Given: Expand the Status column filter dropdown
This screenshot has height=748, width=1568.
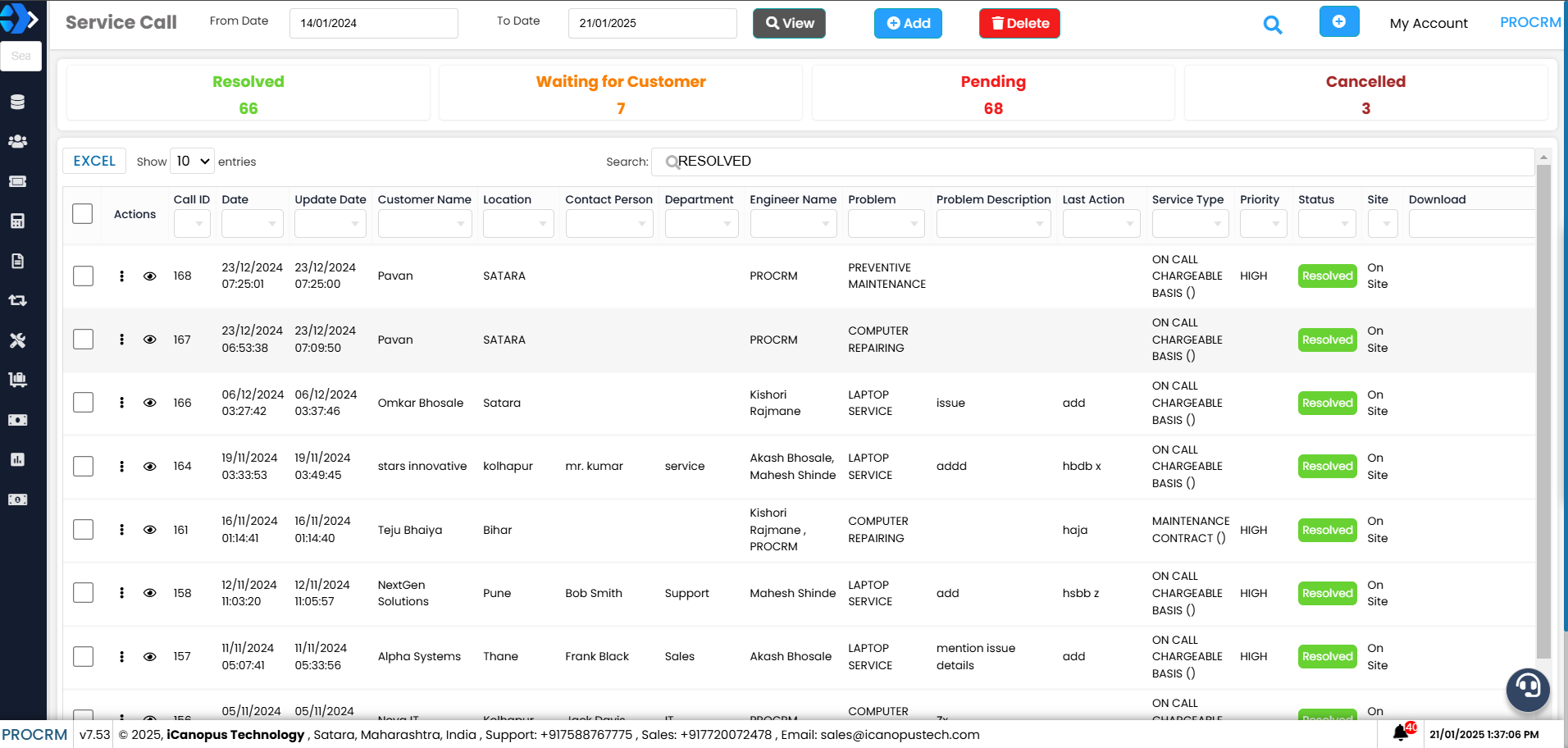Looking at the screenshot, I should click(1326, 224).
